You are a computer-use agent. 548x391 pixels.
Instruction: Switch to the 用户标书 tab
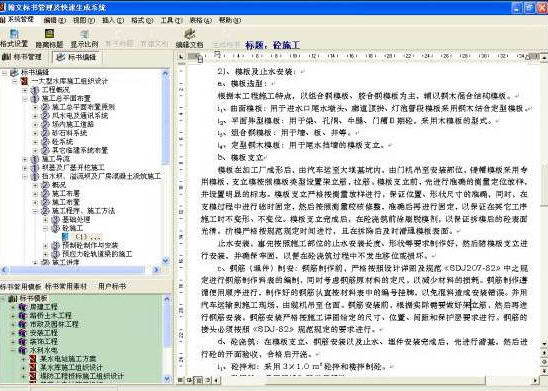[x=111, y=287]
